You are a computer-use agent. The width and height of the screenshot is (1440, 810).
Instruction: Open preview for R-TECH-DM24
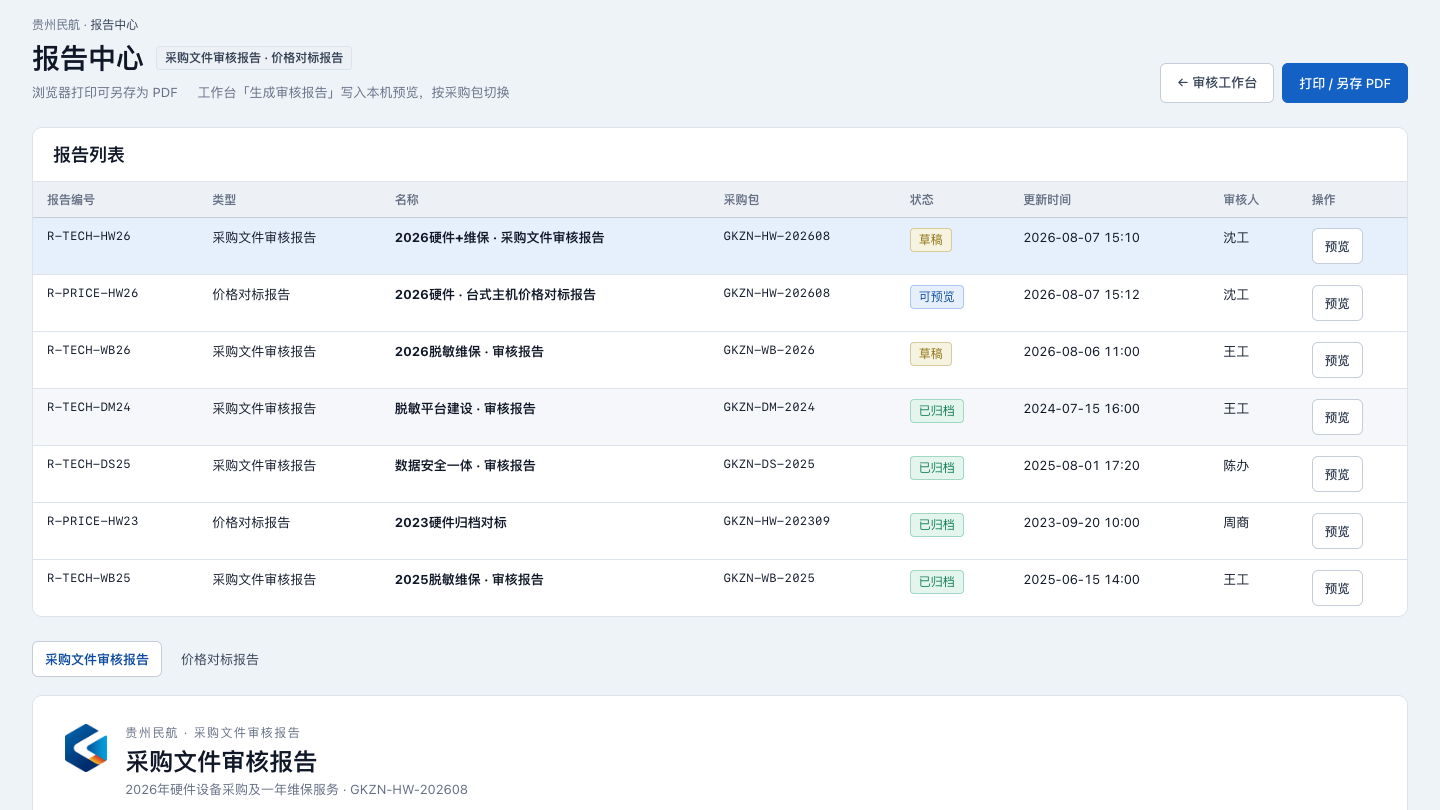[1337, 417]
